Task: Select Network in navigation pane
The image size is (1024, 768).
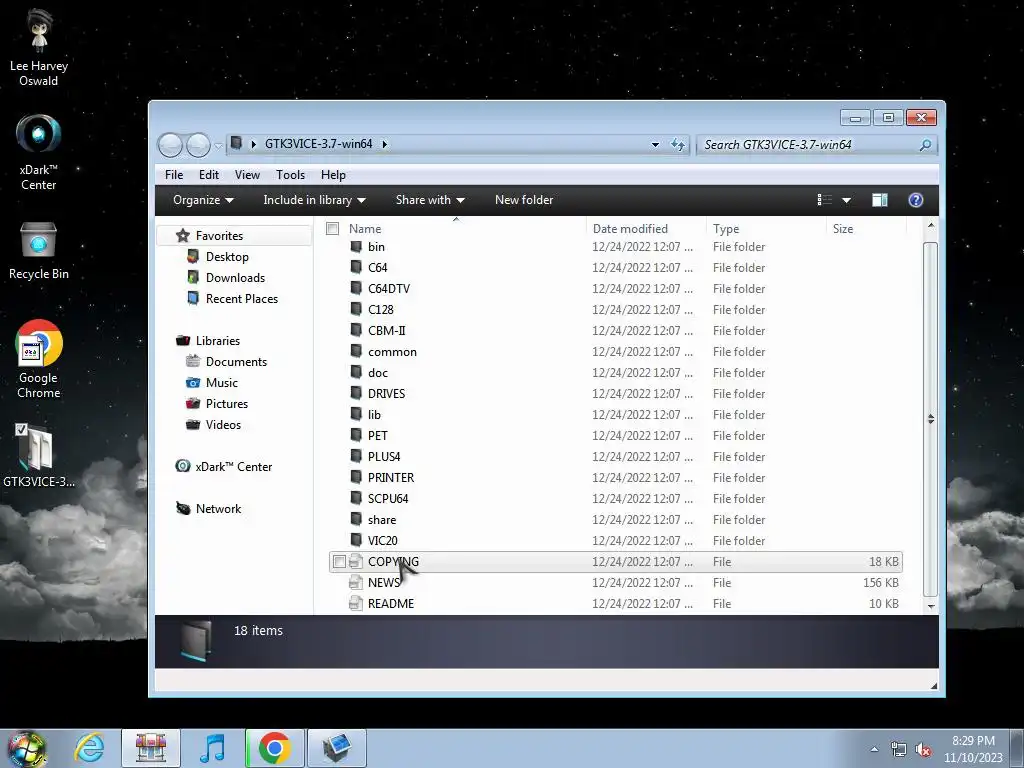Action: click(x=217, y=509)
